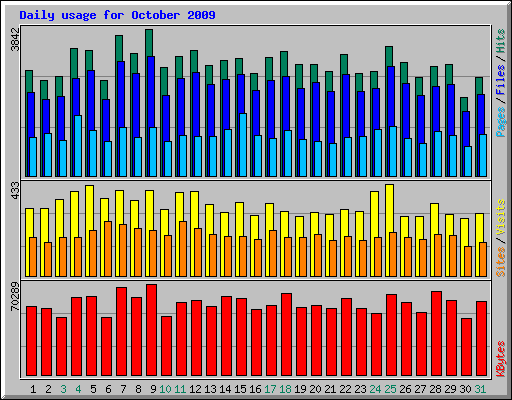
Task: Click the Hits legend label
Action: click(500, 41)
